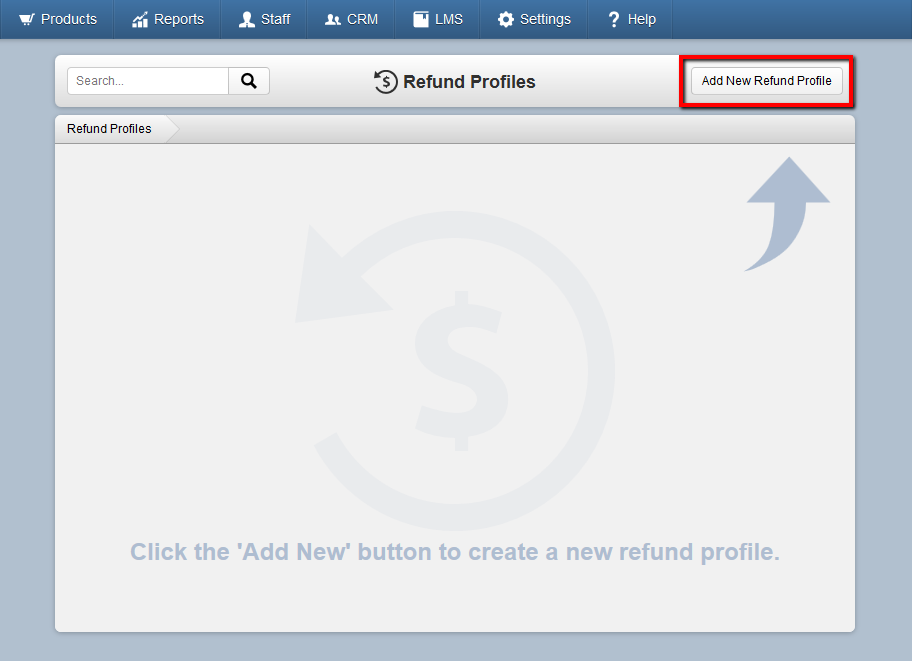Focus the Search input field
The image size is (912, 661).
click(x=148, y=81)
